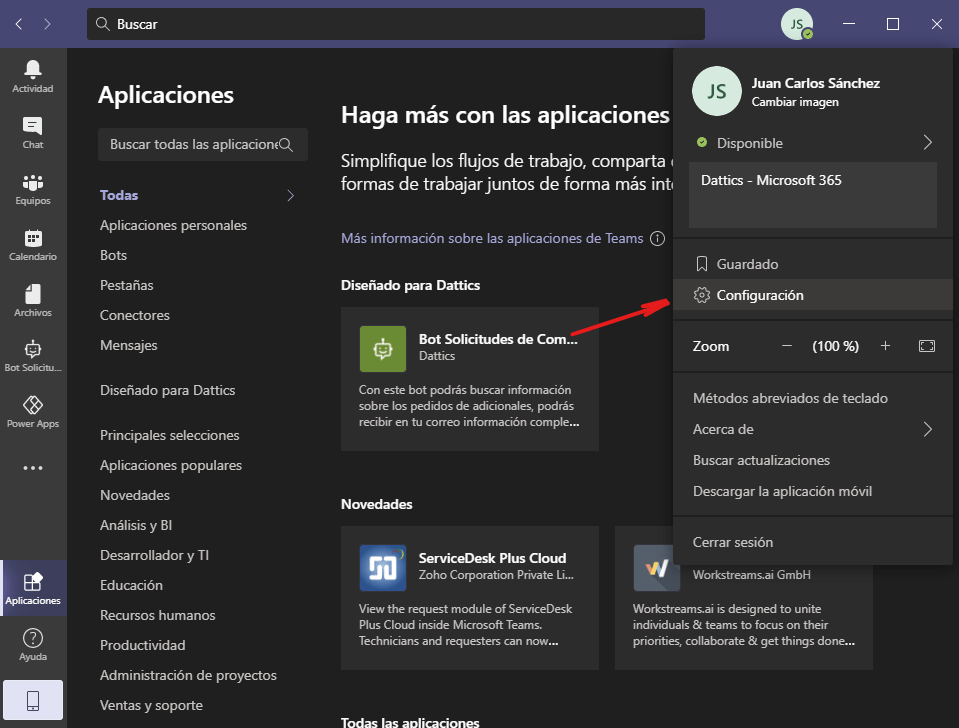This screenshot has height=728, width=959.
Task: Toggle full screen zoom icon
Action: coord(927,346)
